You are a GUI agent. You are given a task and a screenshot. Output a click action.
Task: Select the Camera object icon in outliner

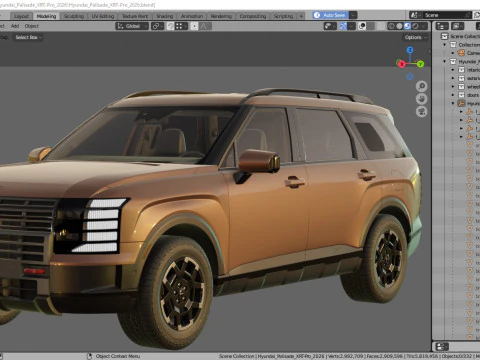click(x=461, y=53)
